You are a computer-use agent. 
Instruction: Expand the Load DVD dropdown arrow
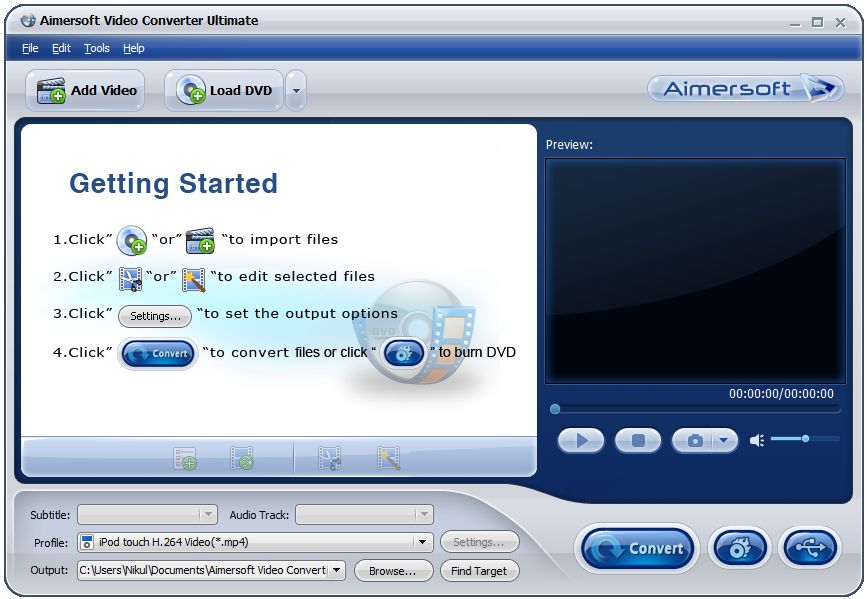[296, 90]
